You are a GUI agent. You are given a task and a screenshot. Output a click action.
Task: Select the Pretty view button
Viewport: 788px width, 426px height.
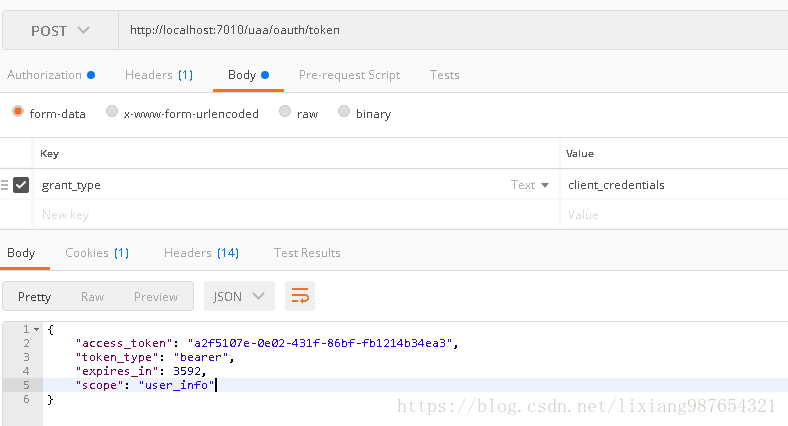tap(34, 296)
